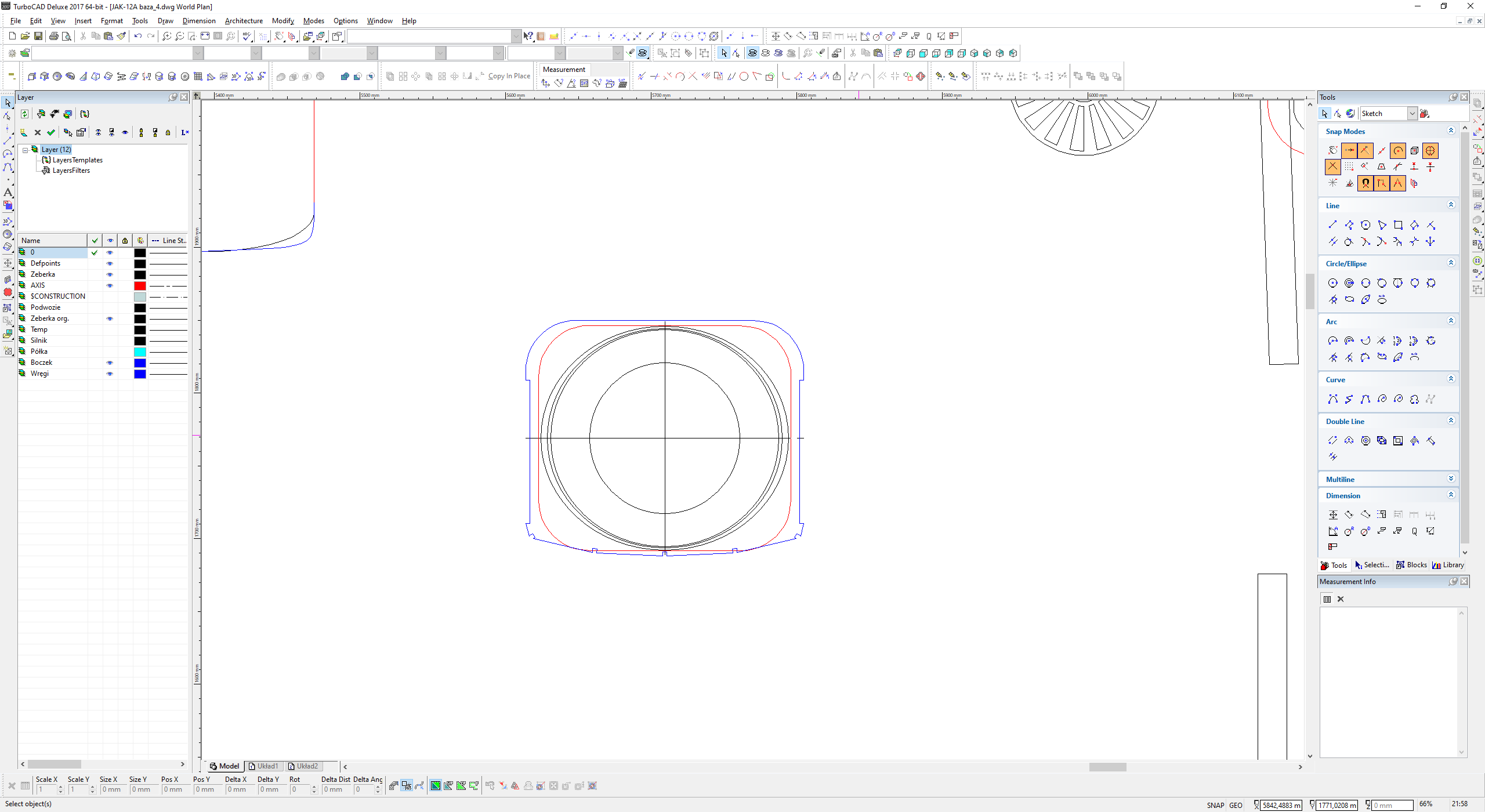Screen dimensions: 1485x812
Task: Switch to the Uklad1 tab
Action: coord(264,766)
